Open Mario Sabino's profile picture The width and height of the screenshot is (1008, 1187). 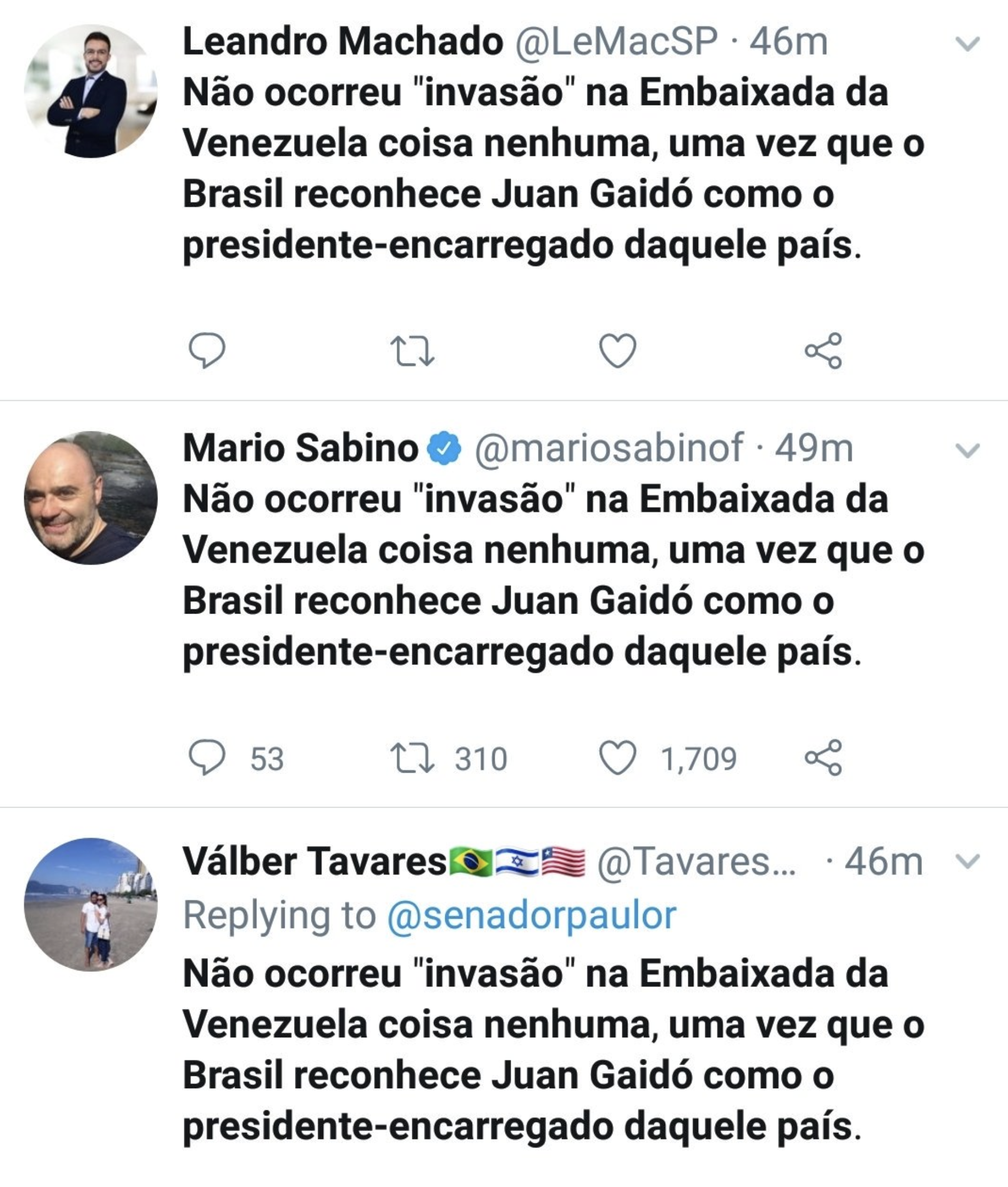tap(90, 498)
